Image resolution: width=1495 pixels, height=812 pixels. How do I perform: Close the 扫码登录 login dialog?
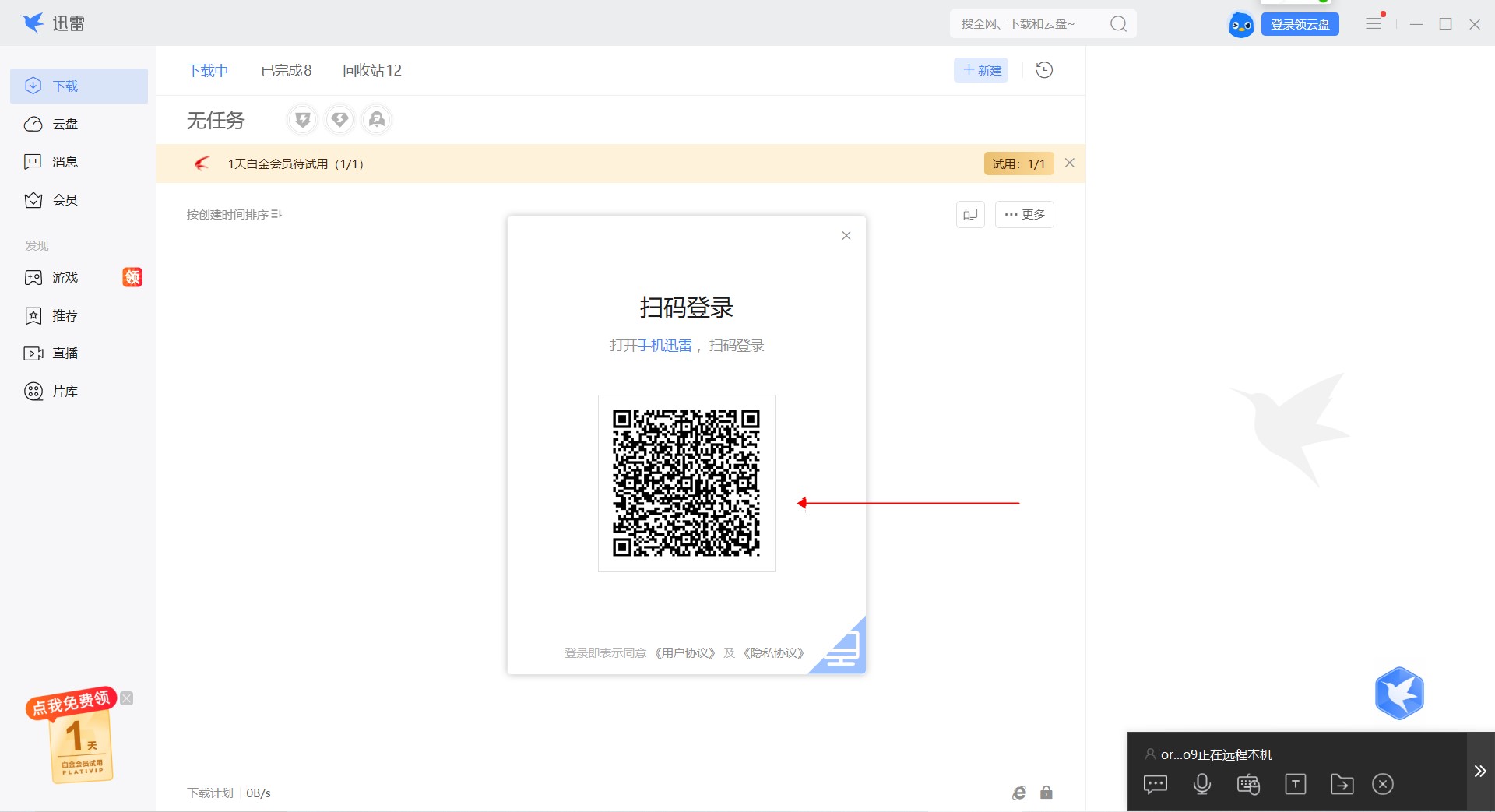(846, 236)
